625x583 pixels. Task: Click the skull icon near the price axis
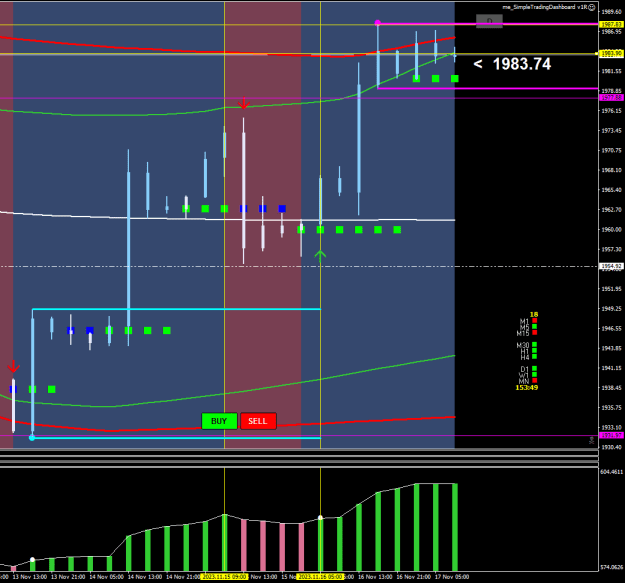tap(592, 440)
